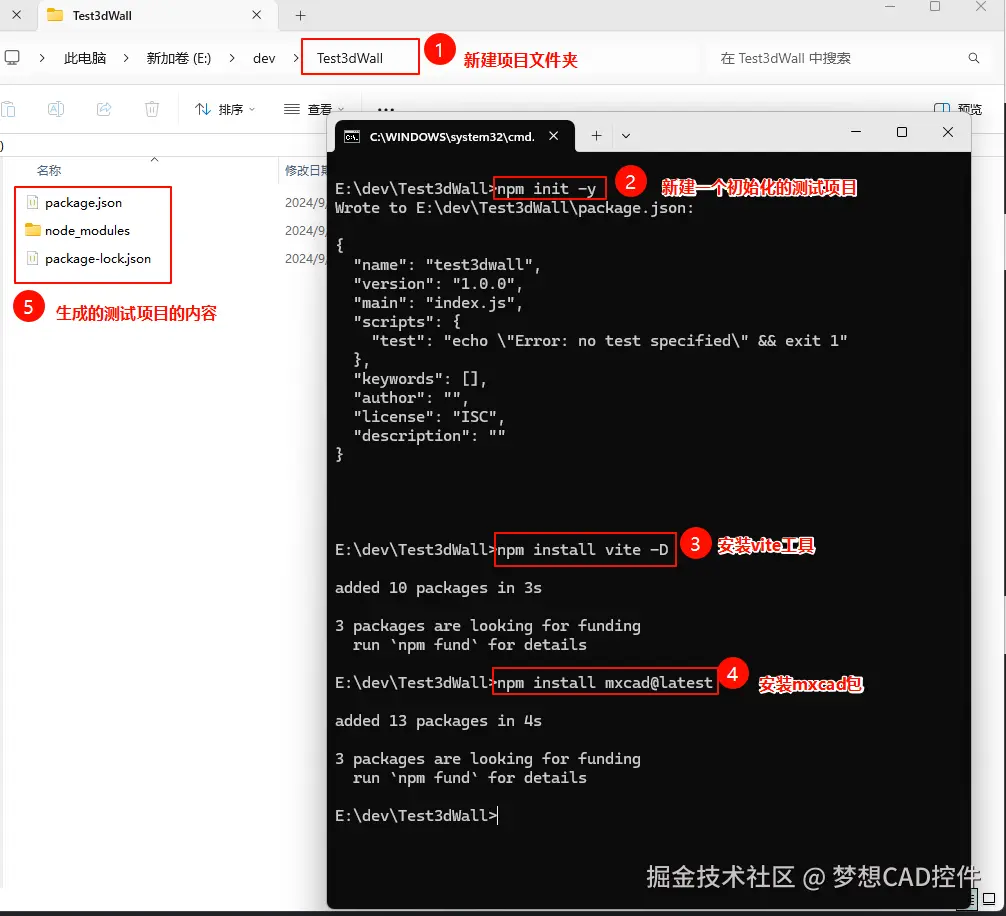Click the 名称 column header
Image resolution: width=1006 pixels, height=916 pixels.
point(49,171)
